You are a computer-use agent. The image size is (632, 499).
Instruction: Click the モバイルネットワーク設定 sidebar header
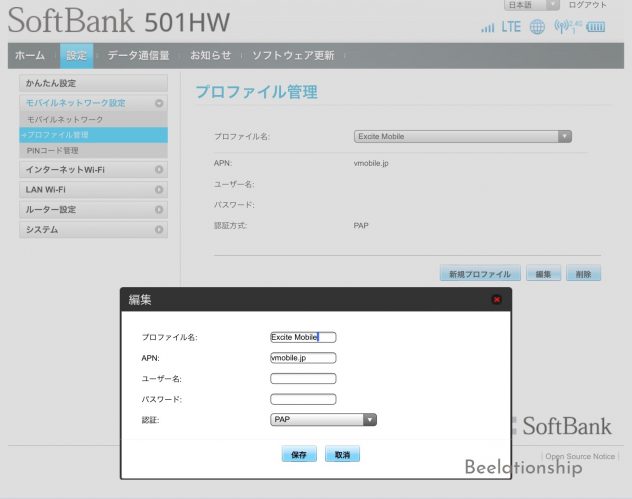[x=93, y=103]
